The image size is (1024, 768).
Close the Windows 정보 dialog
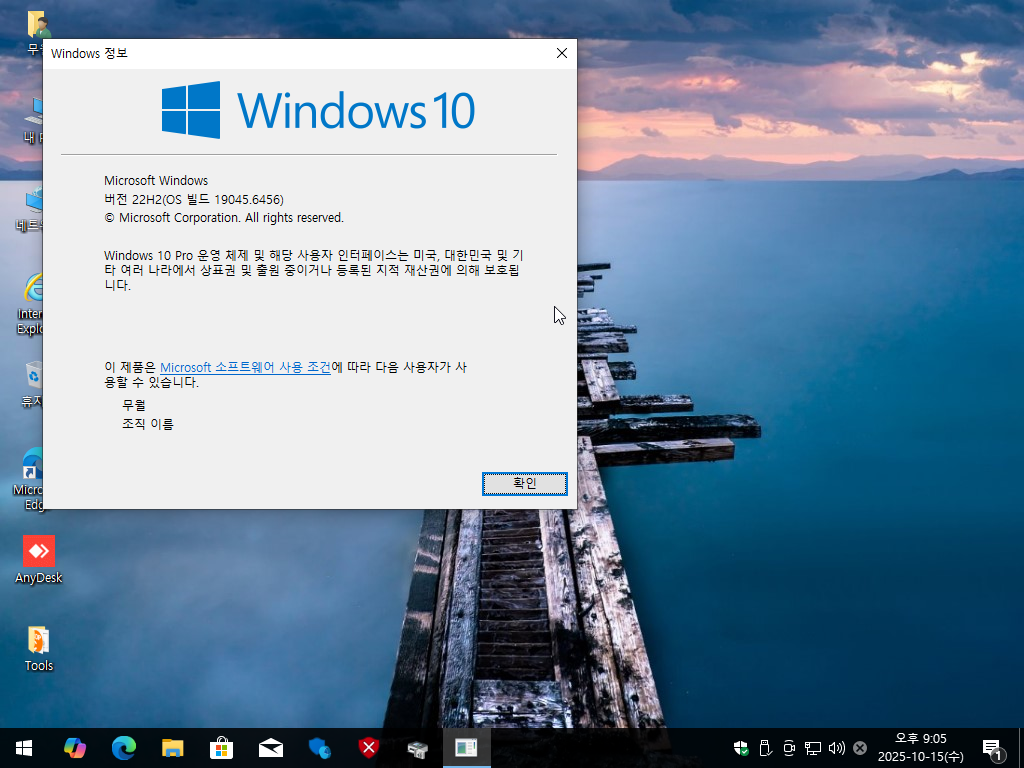562,54
